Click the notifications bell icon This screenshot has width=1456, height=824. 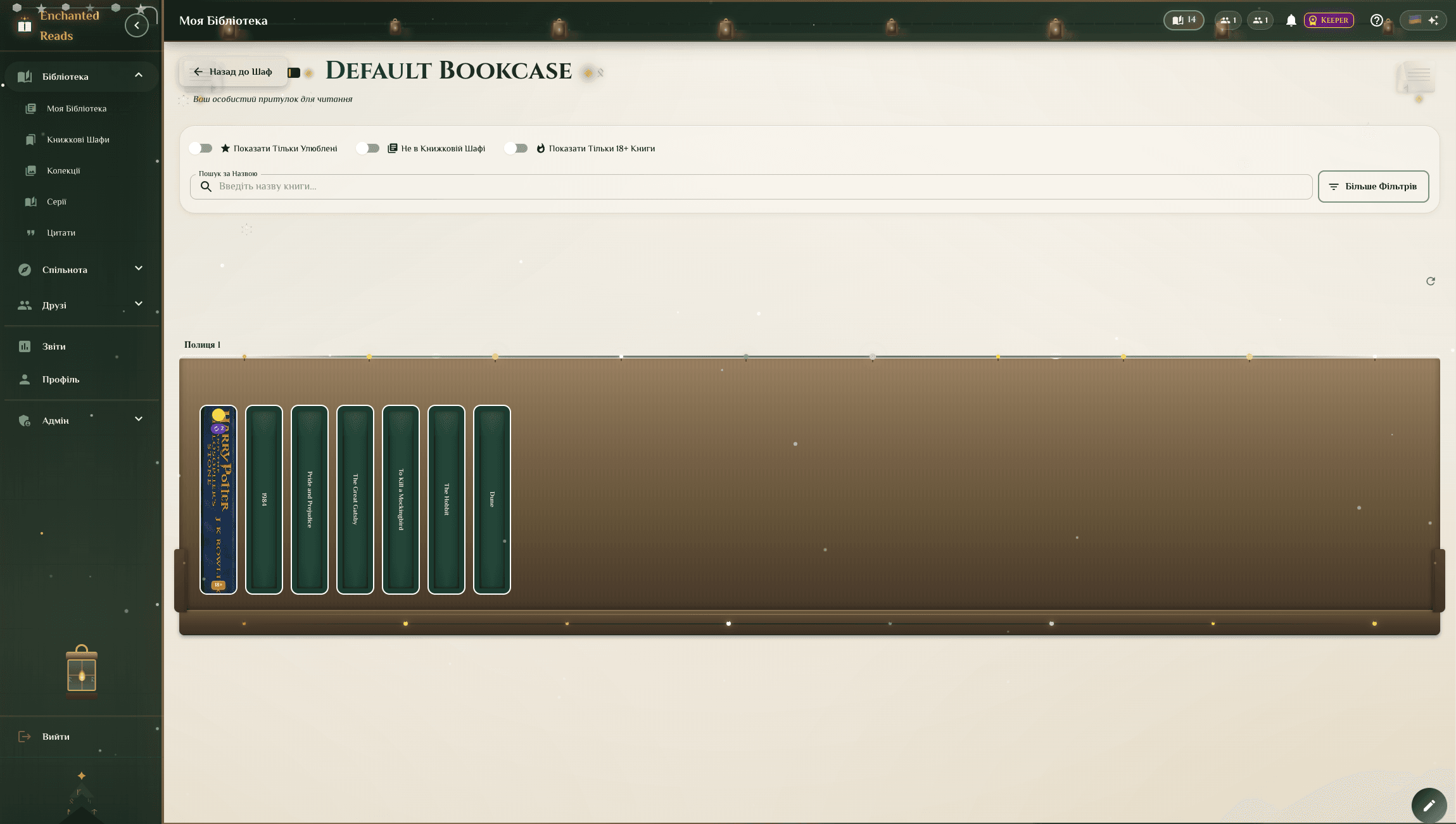click(1291, 20)
